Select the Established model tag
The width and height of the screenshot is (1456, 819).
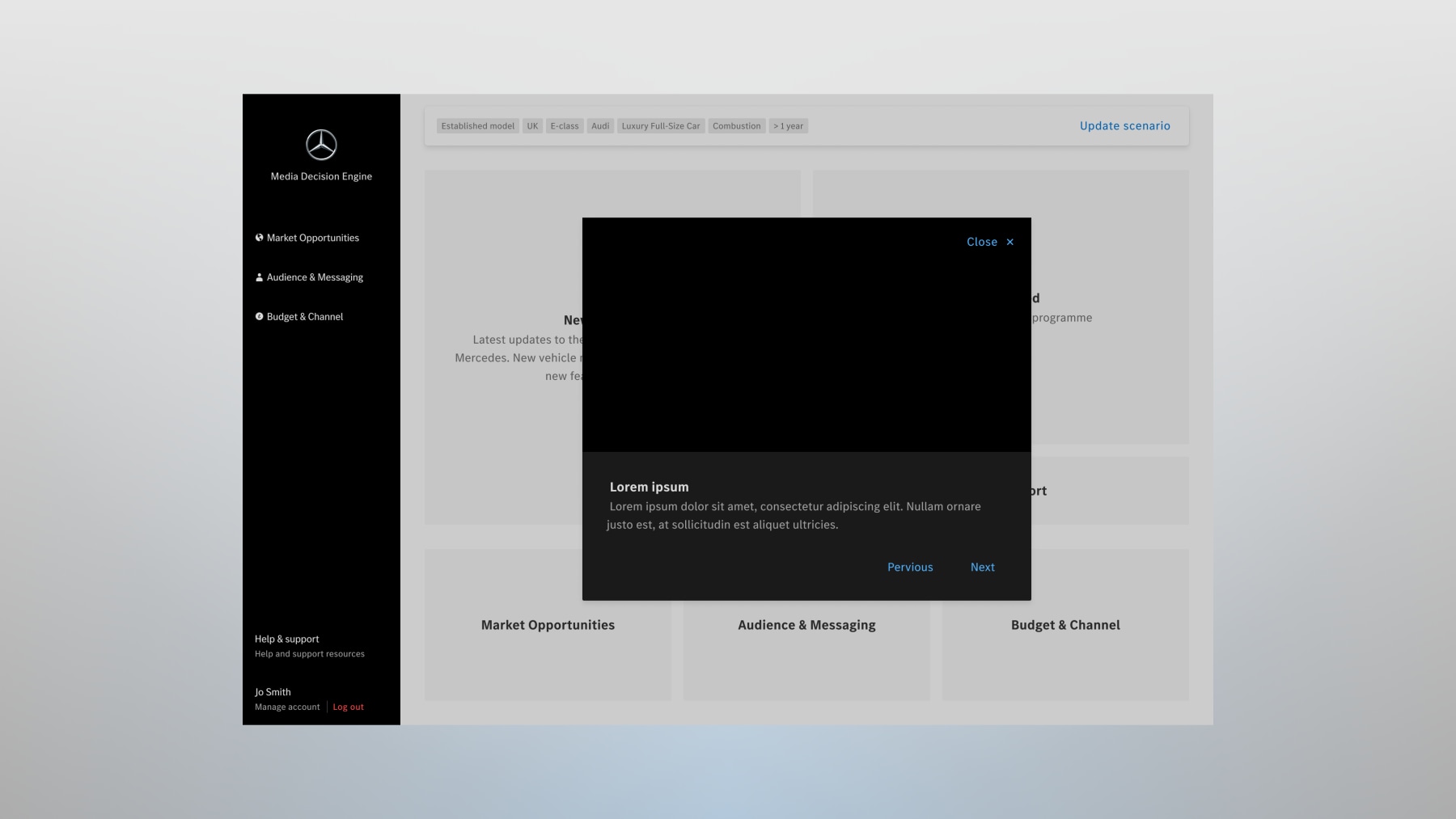(x=477, y=126)
